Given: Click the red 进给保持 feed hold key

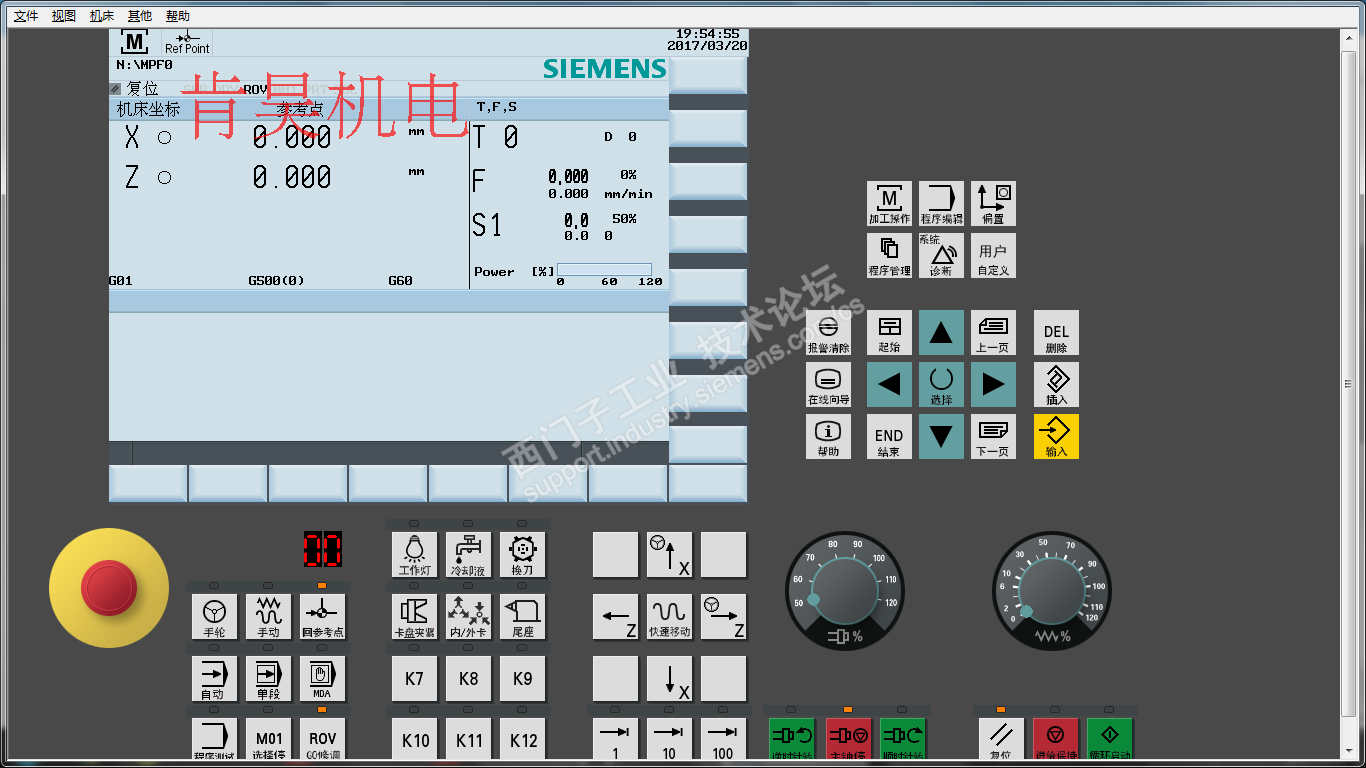Looking at the screenshot, I should [x=1056, y=739].
